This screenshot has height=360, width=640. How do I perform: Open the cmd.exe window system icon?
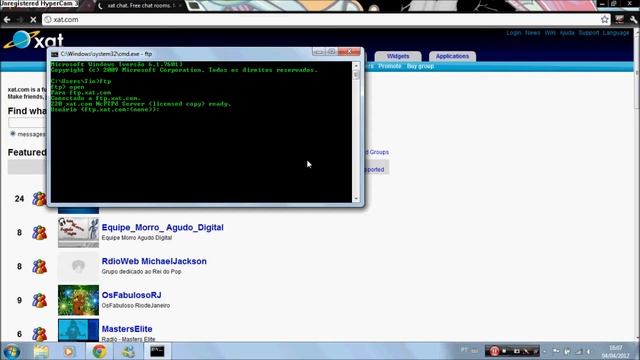(54, 54)
